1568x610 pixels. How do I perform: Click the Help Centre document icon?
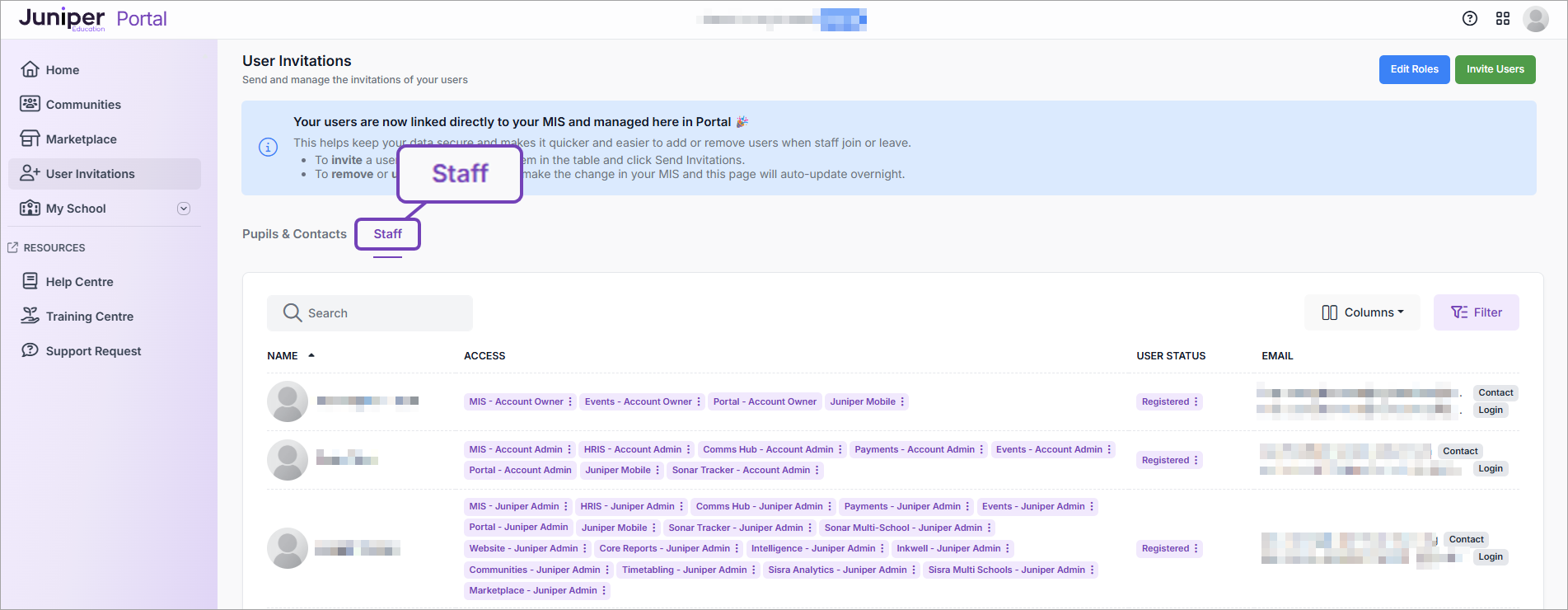point(30,281)
